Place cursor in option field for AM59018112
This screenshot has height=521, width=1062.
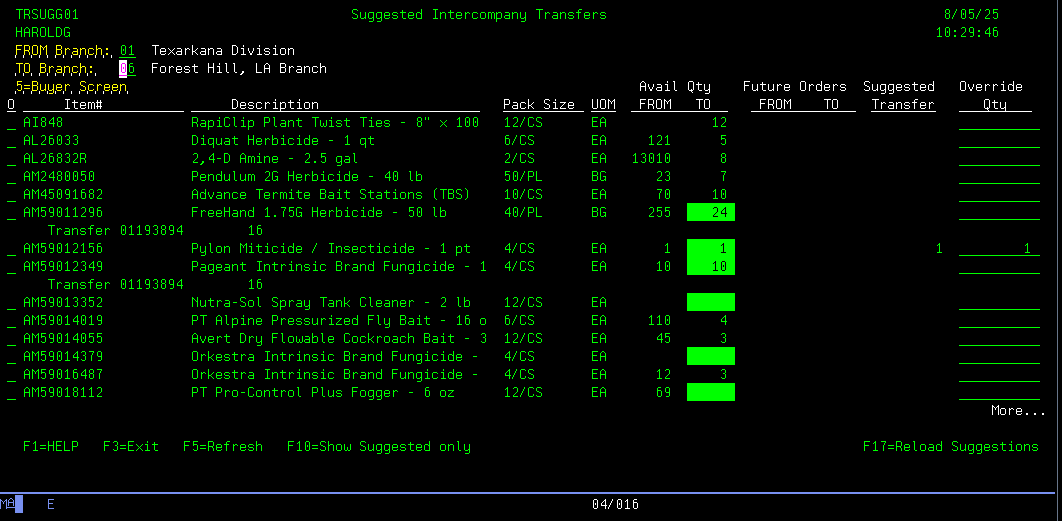[x=11, y=393]
